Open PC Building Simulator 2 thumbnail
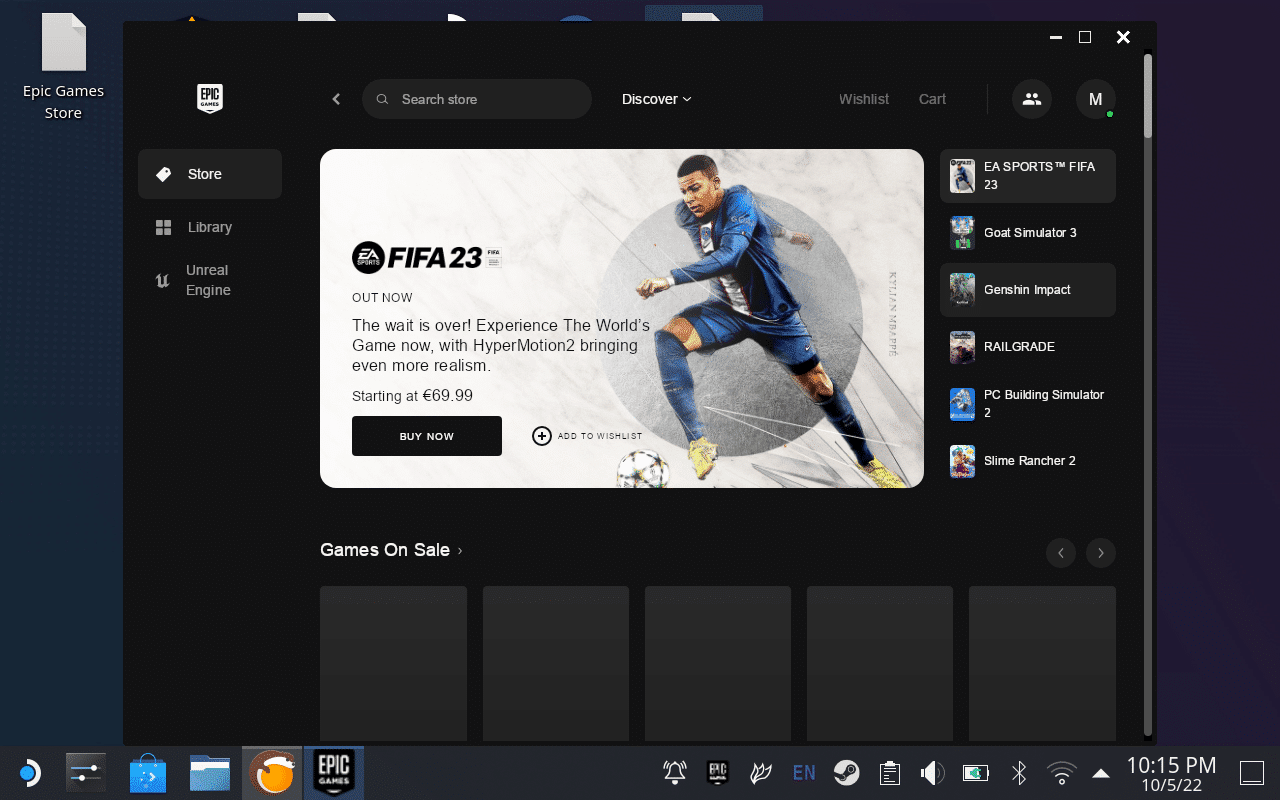Screen dimensions: 1280x800 pos(962,404)
